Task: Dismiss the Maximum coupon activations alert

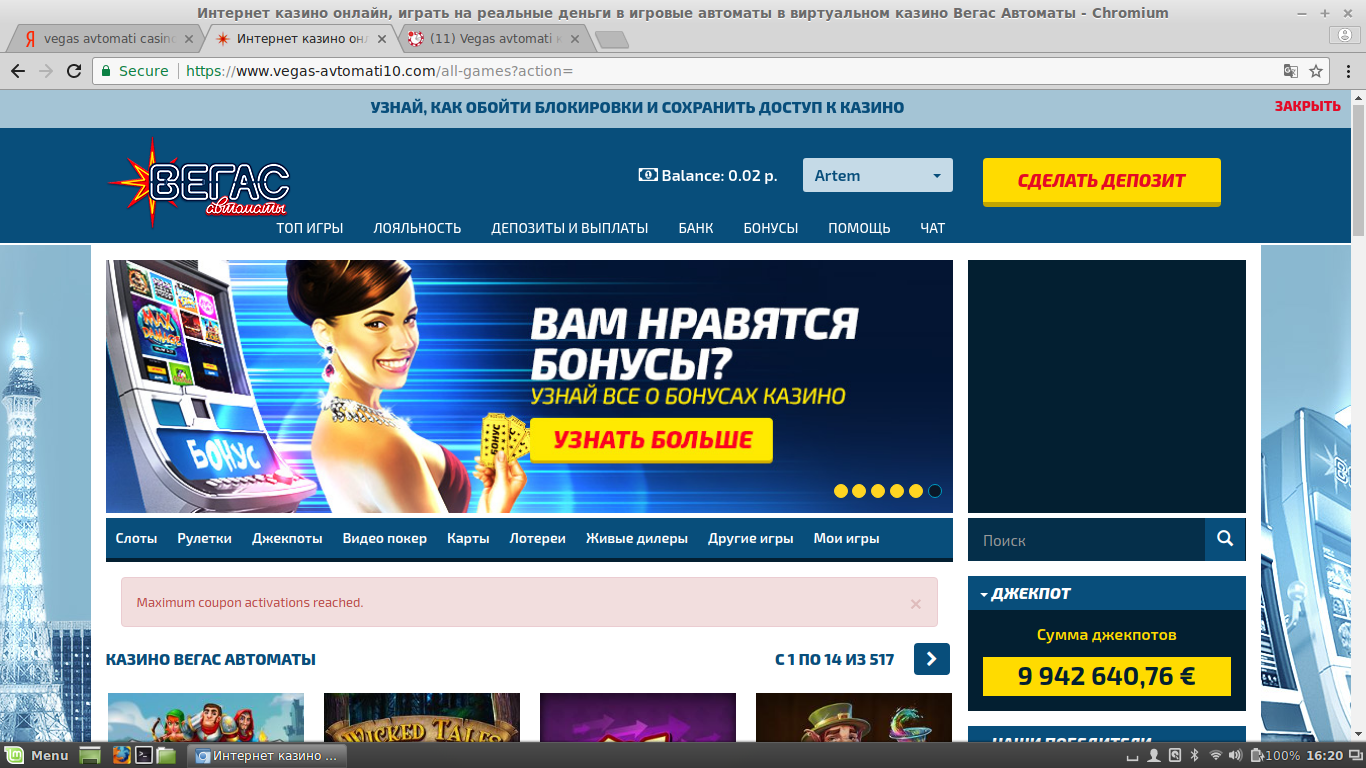Action: pyautogui.click(x=915, y=604)
